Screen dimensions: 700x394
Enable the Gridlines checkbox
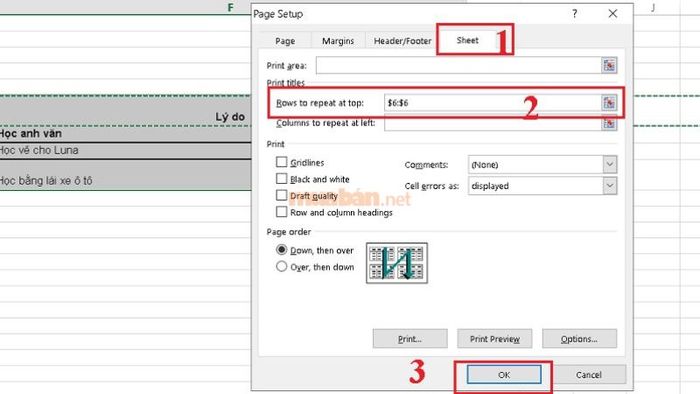click(281, 162)
